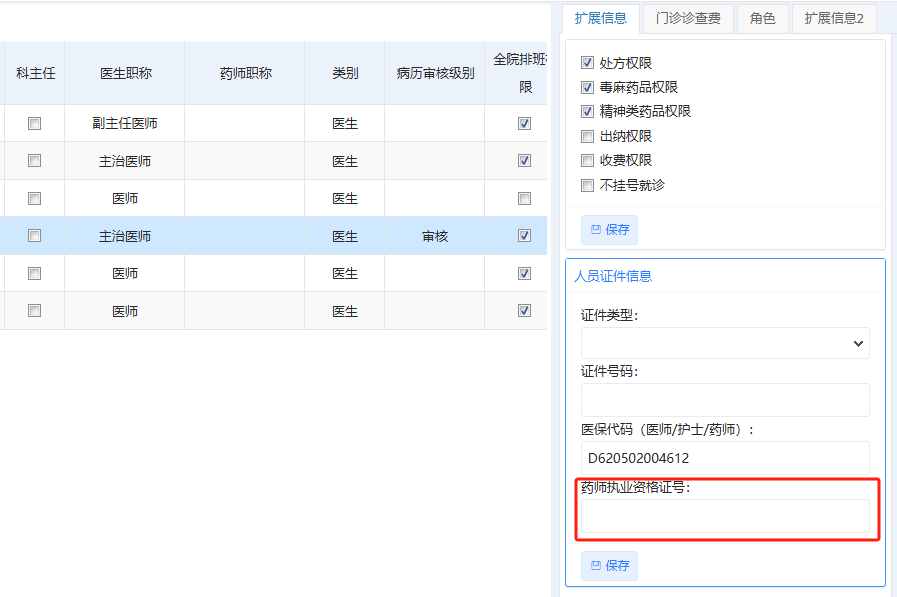Toggle the 精神类药品权限 checkbox

(x=587, y=111)
